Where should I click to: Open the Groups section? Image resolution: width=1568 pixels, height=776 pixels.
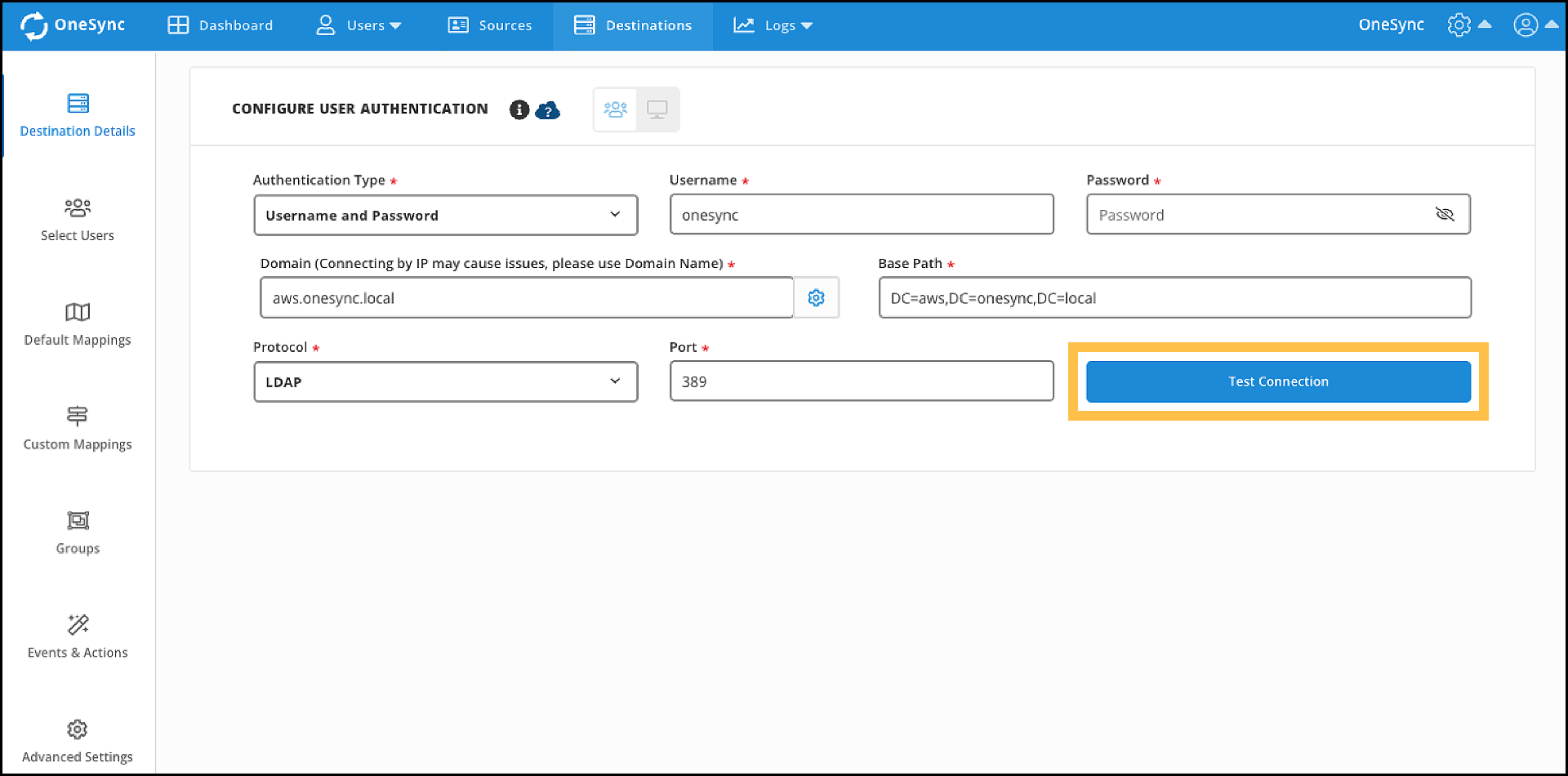click(x=78, y=532)
